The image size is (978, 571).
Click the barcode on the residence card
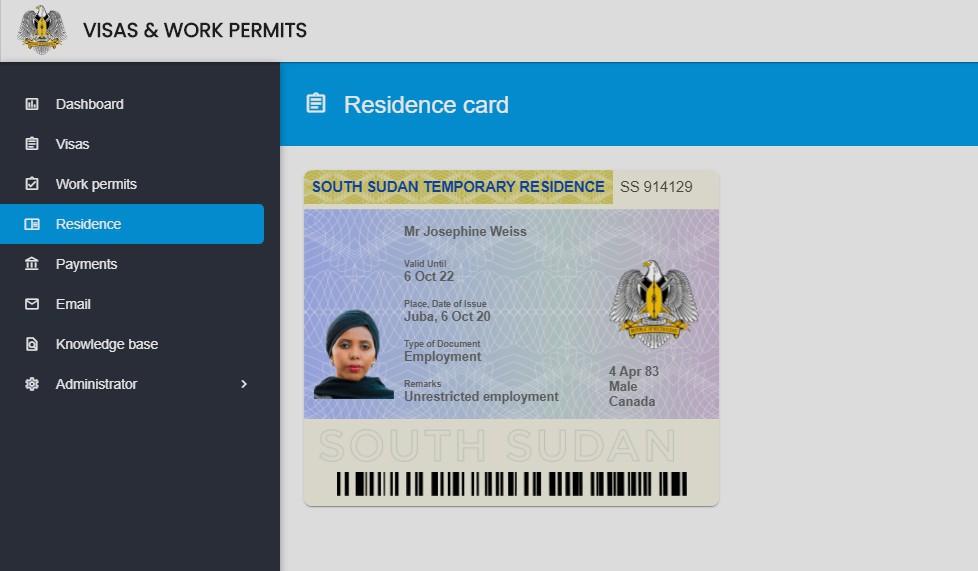[511, 484]
